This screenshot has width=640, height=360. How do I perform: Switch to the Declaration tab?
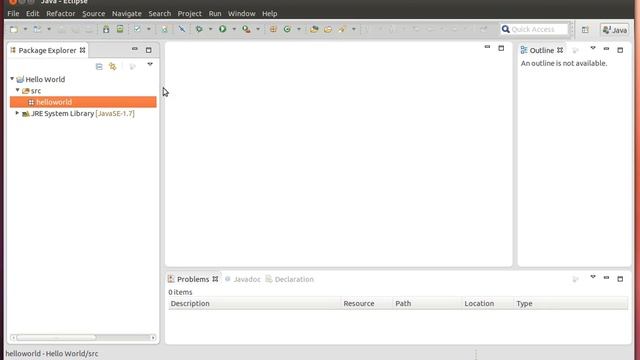[290, 279]
